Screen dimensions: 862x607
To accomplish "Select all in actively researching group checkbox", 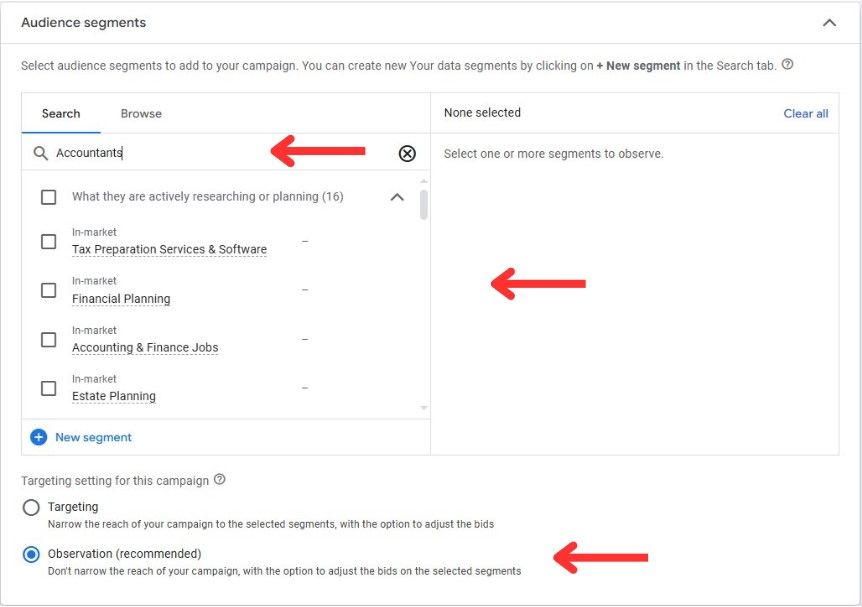I will pos(48,197).
